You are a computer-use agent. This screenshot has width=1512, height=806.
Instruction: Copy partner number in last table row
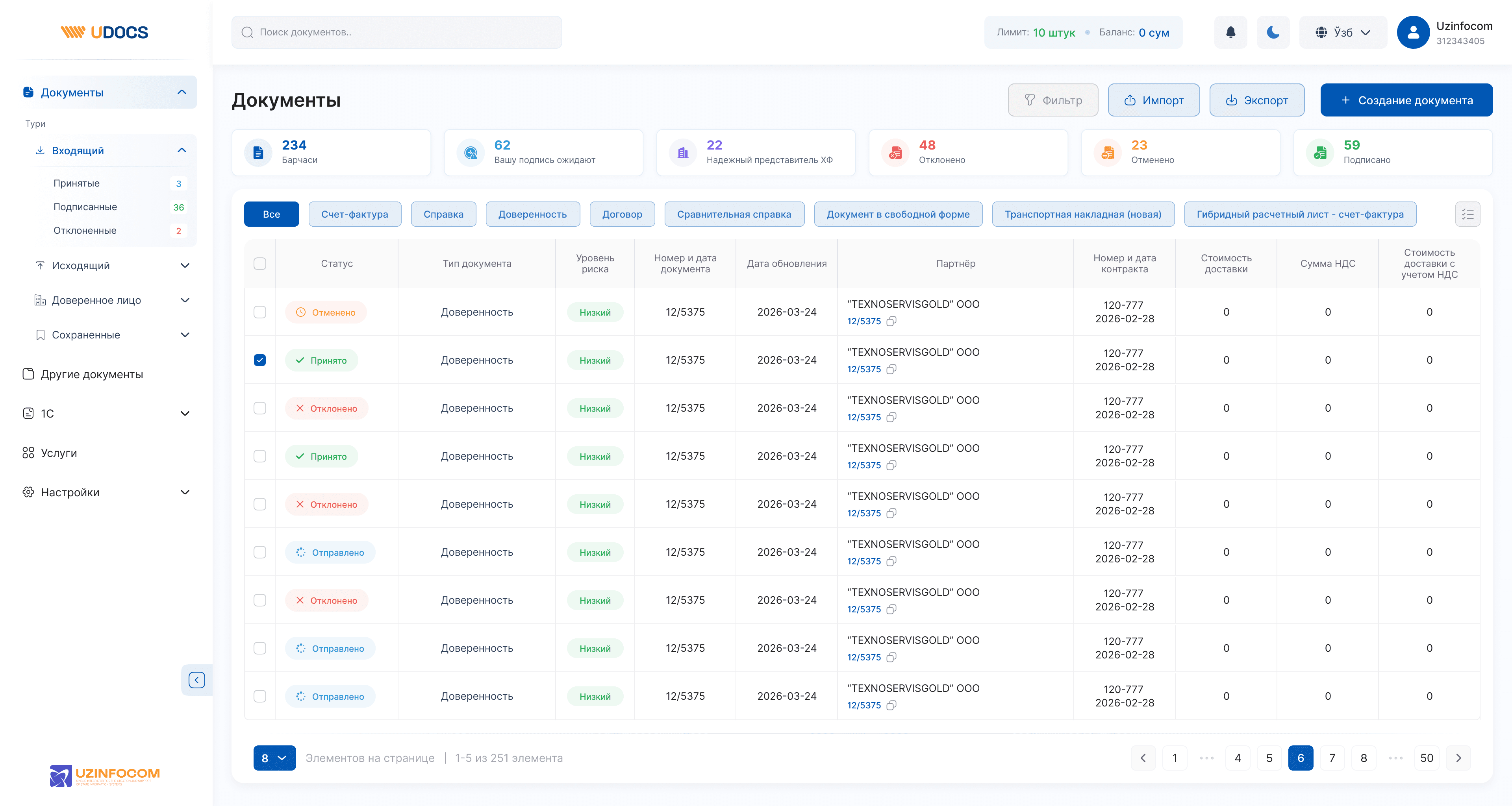891,705
